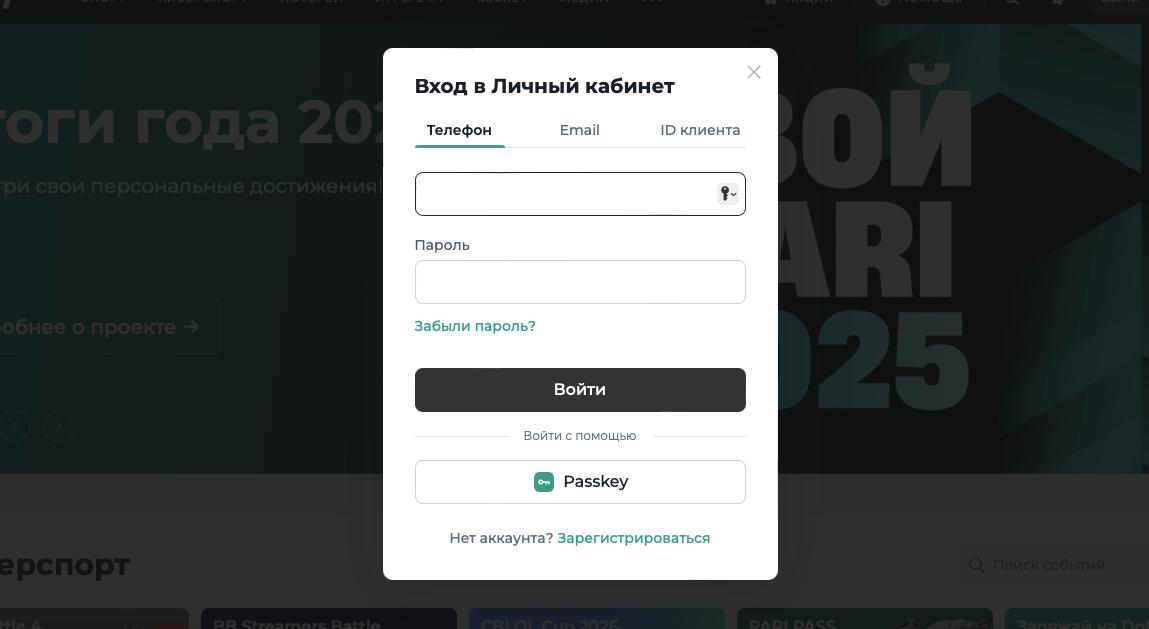Follow the Зарегистрироваться link
The image size is (1149, 629).
pyautogui.click(x=633, y=538)
